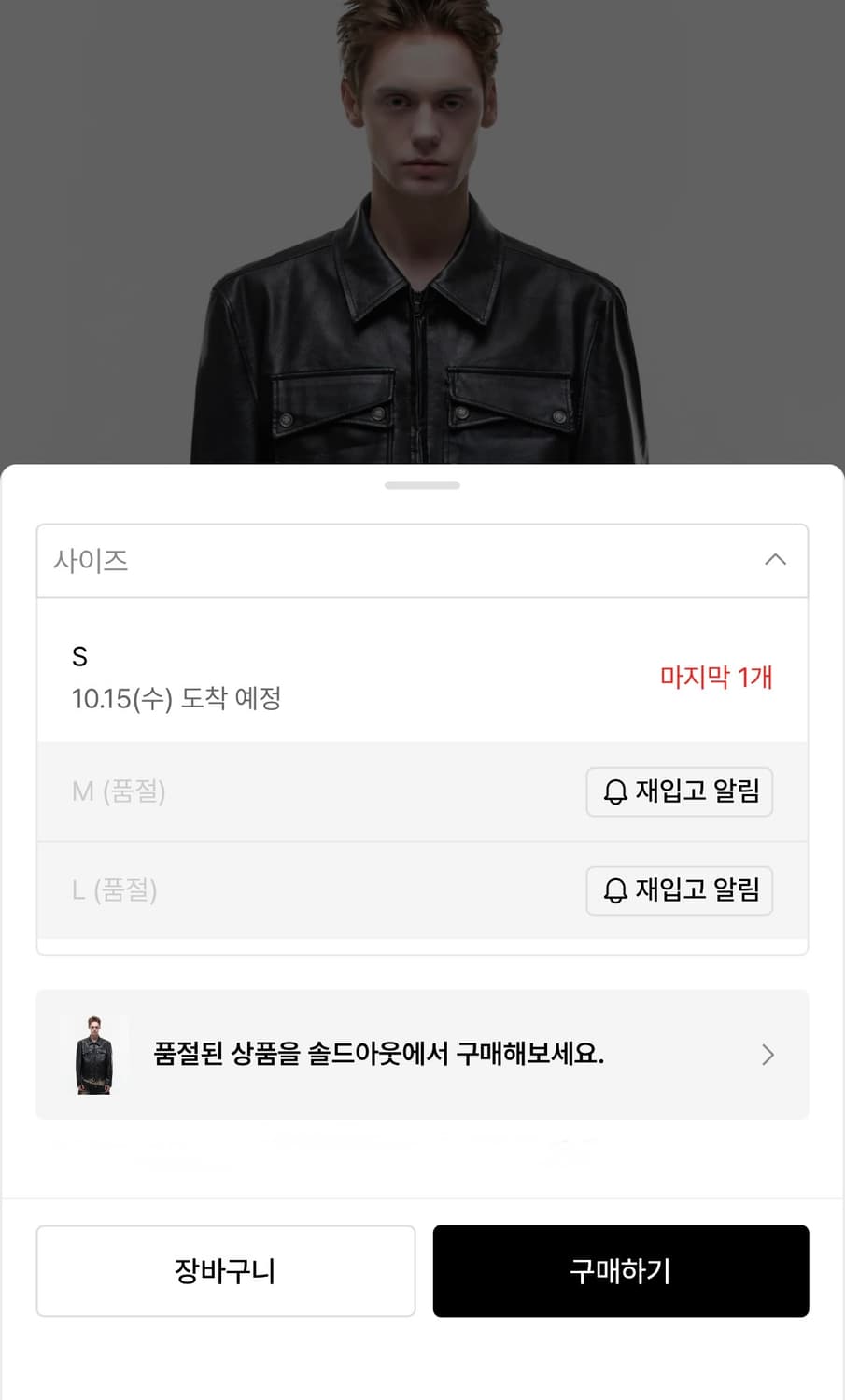
Task: Dismiss sheet by tapping dimmed product photo
Action: click(x=422, y=233)
